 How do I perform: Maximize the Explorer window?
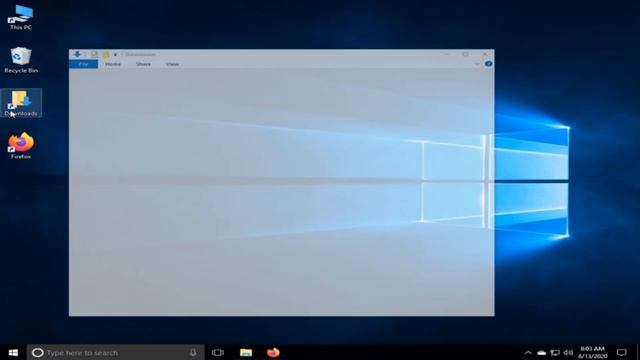[465, 54]
